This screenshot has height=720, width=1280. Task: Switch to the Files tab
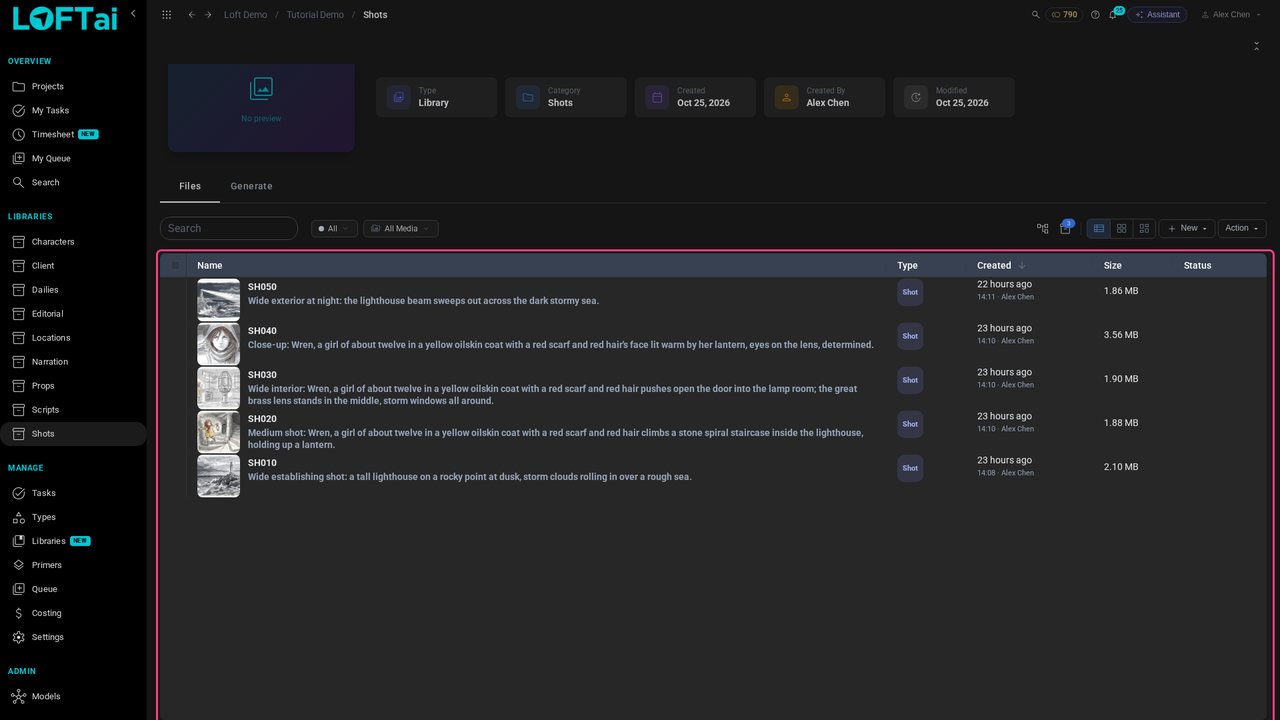(190, 186)
